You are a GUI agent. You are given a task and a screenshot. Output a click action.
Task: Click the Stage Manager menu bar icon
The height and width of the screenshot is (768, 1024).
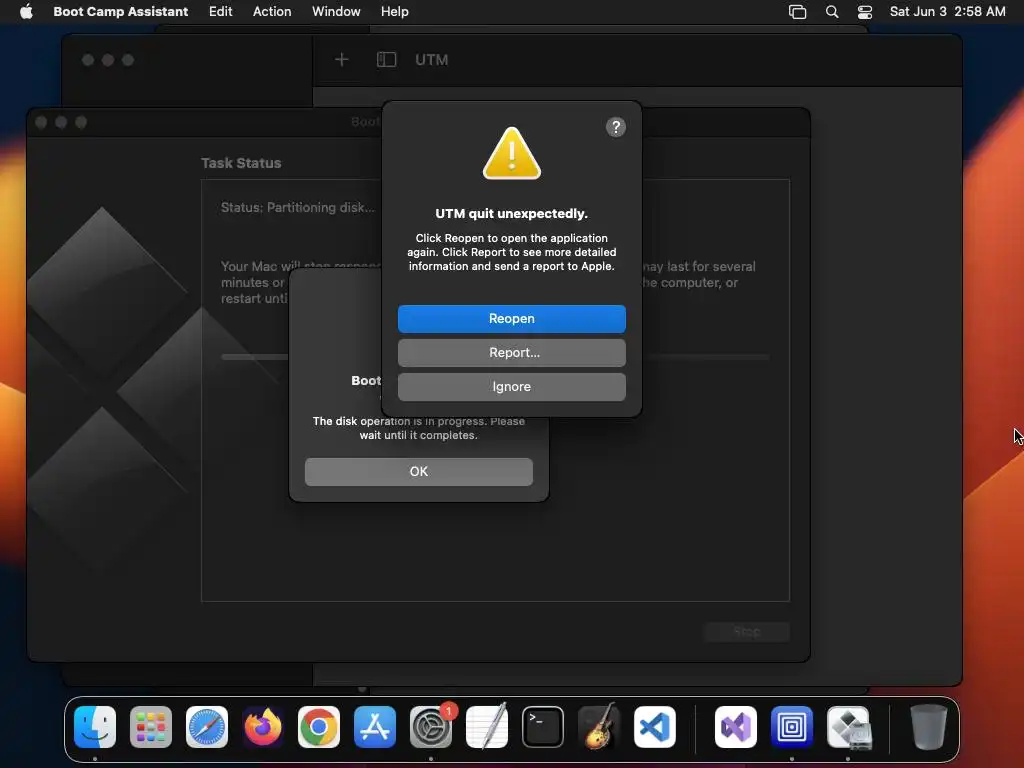point(797,12)
